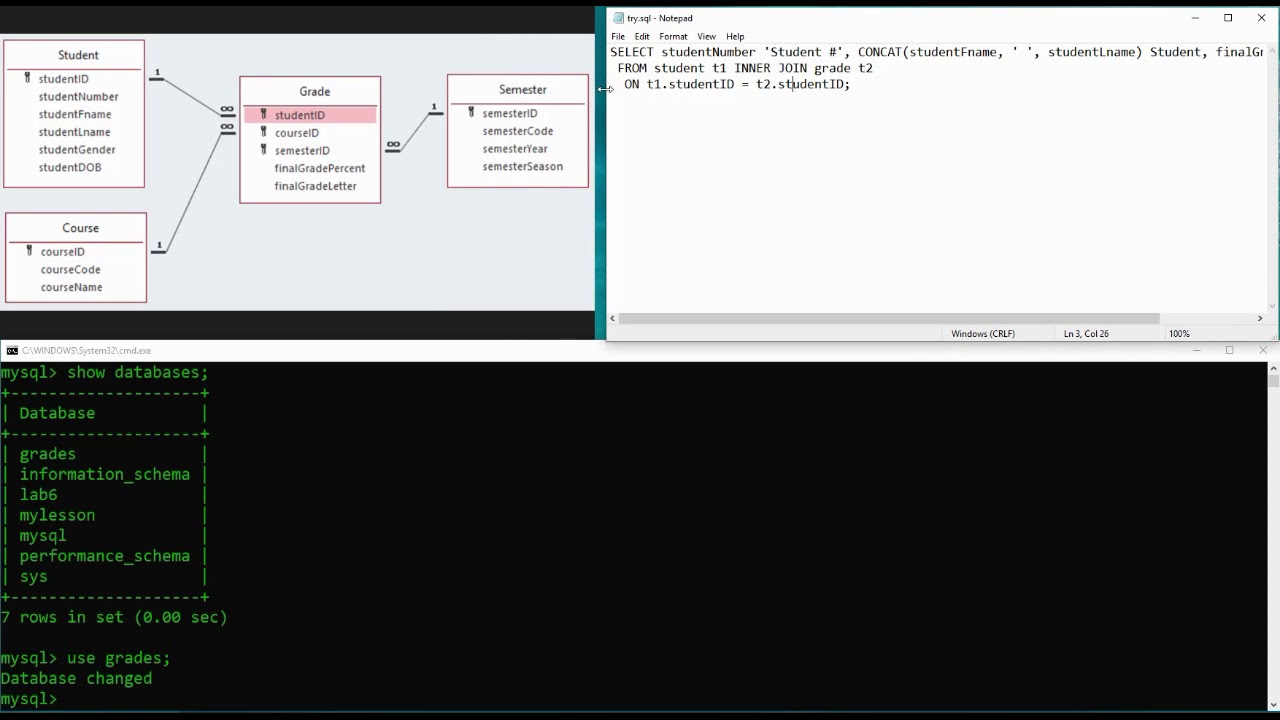Screen dimensions: 1280x720
Task: Close the Notepad window
Action: click(x=1261, y=18)
